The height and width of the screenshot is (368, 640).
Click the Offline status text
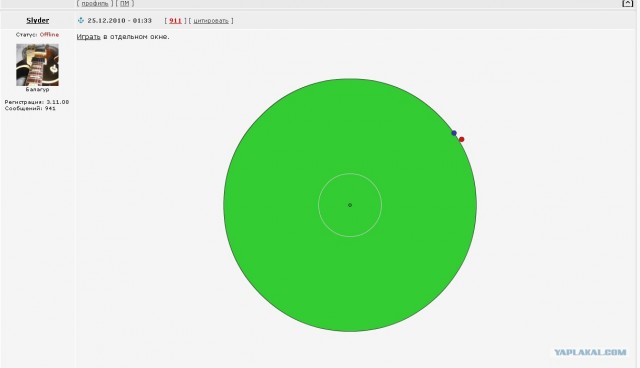49,35
